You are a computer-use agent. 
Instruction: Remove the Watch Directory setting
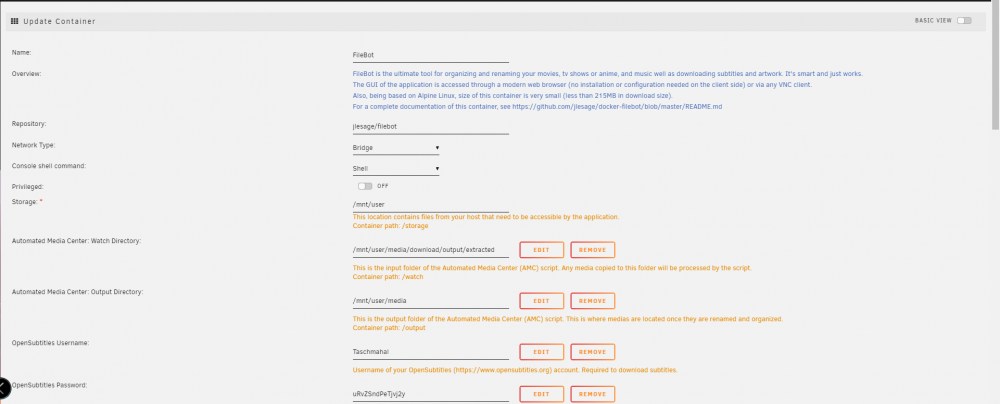tap(592, 250)
